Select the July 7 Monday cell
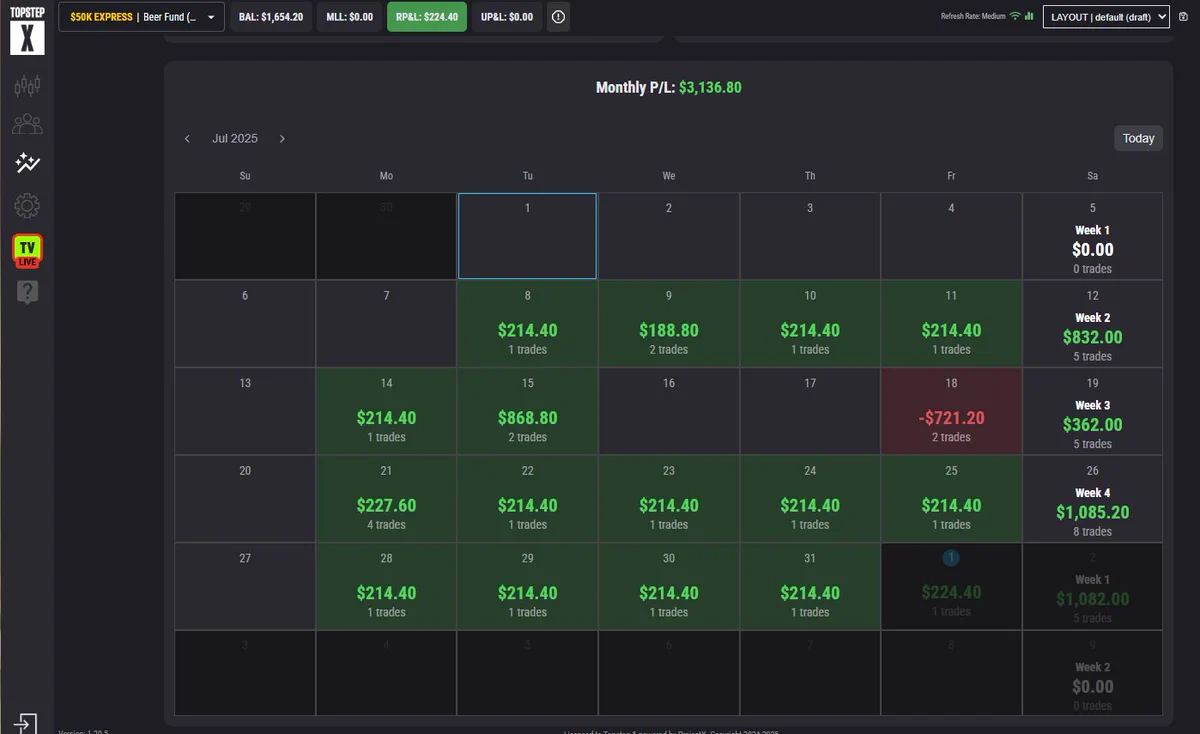The height and width of the screenshot is (734, 1200). point(386,323)
